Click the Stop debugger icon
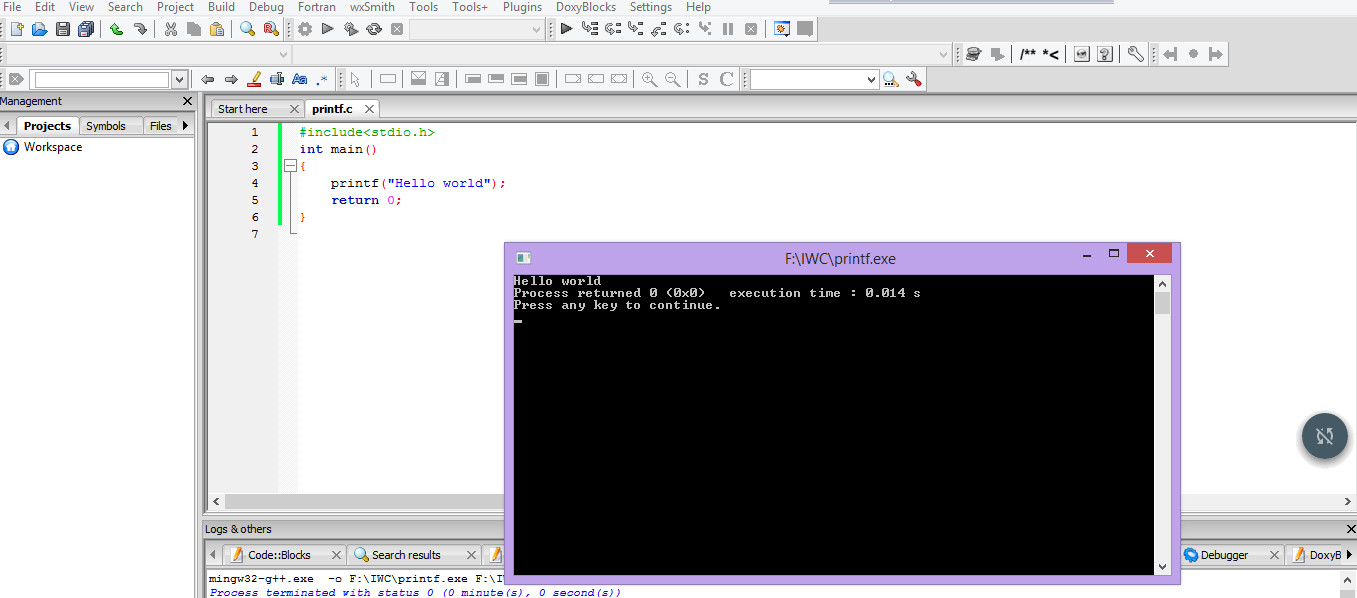Image resolution: width=1357 pixels, height=598 pixels. 751,29
